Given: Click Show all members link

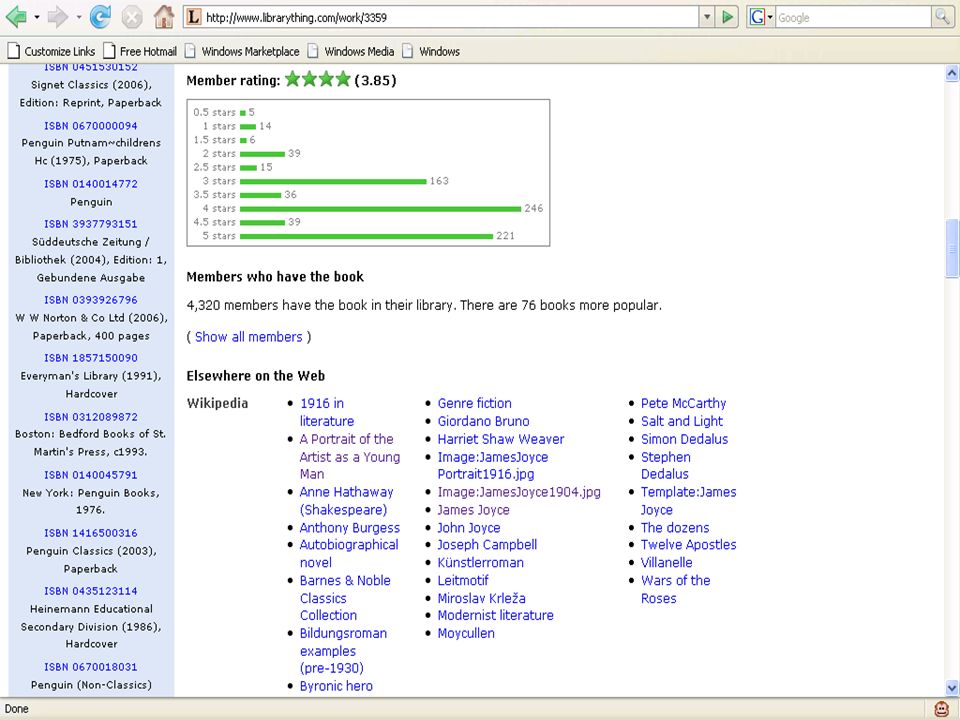Looking at the screenshot, I should click(x=249, y=337).
